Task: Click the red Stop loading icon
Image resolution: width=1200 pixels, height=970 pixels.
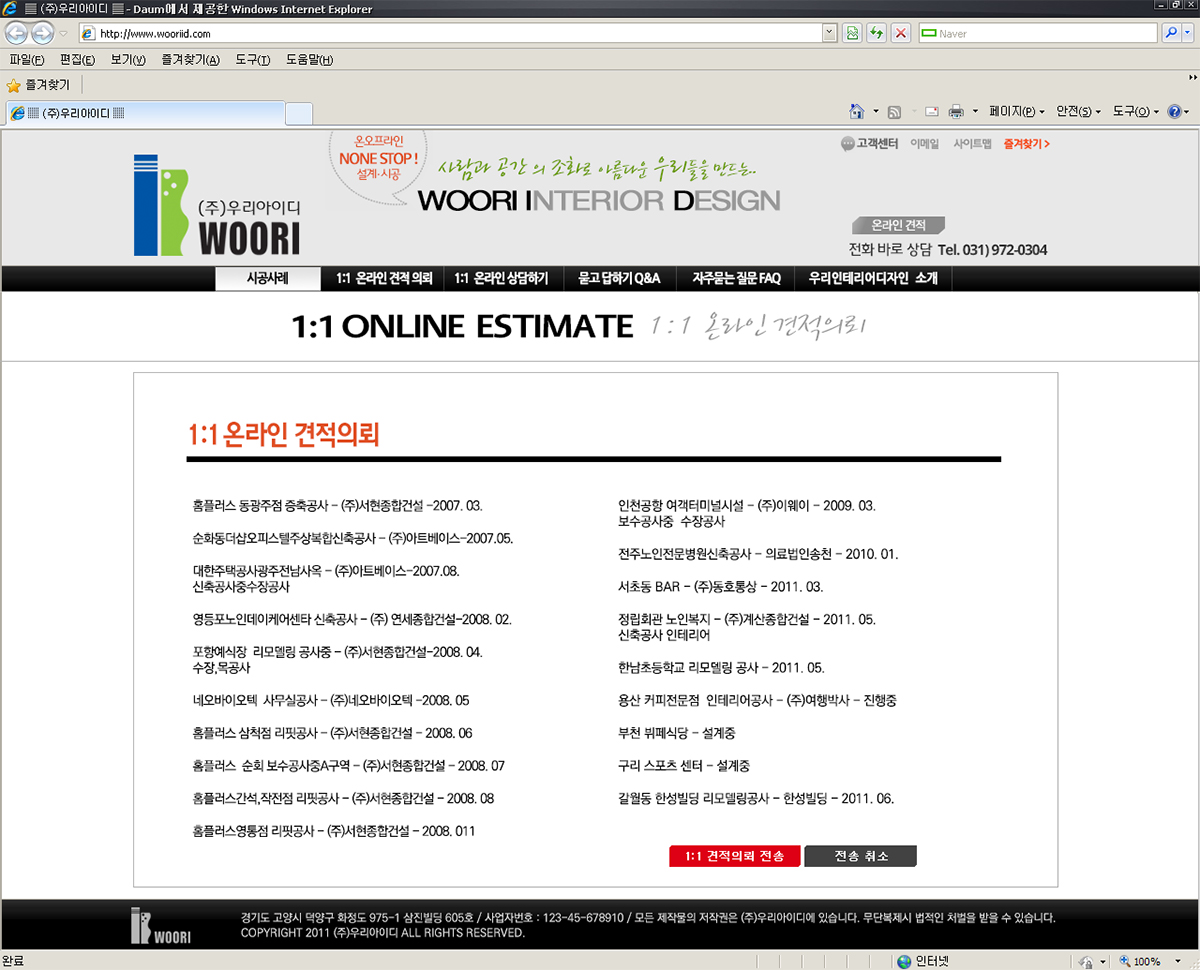Action: tap(900, 33)
